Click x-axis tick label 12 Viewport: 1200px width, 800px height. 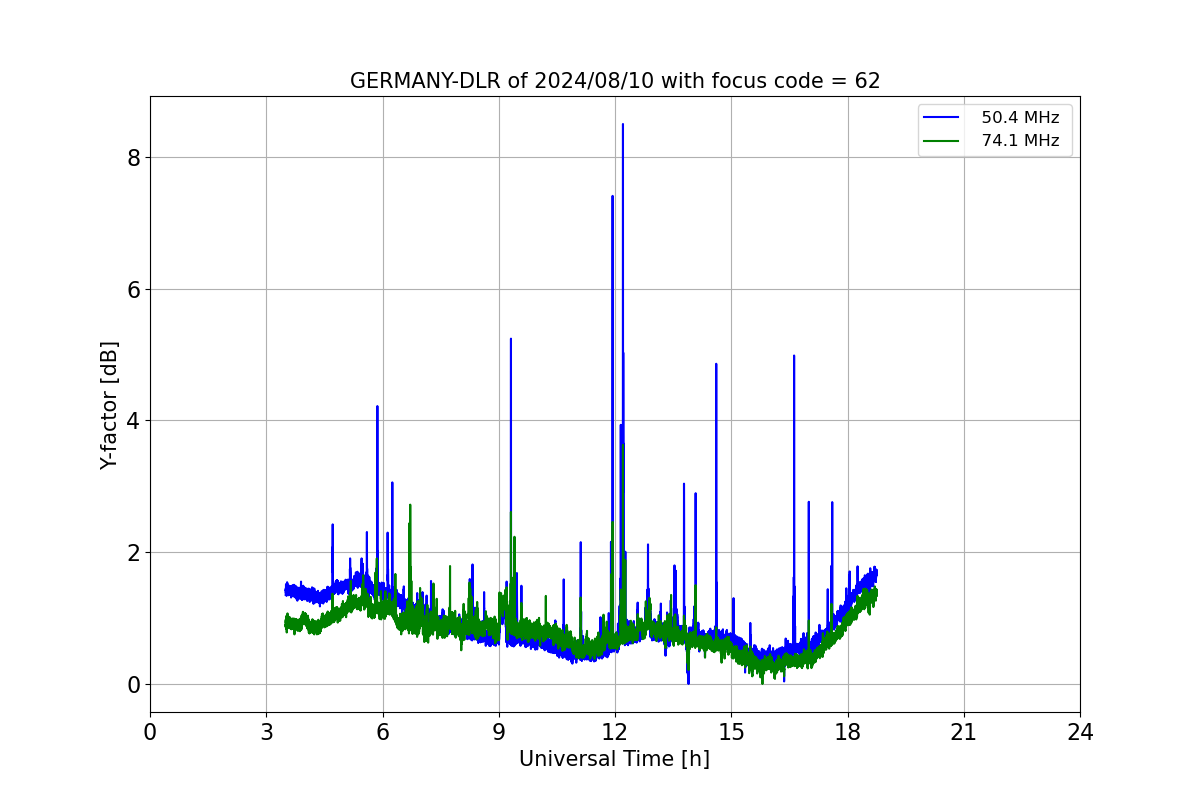[x=615, y=732]
